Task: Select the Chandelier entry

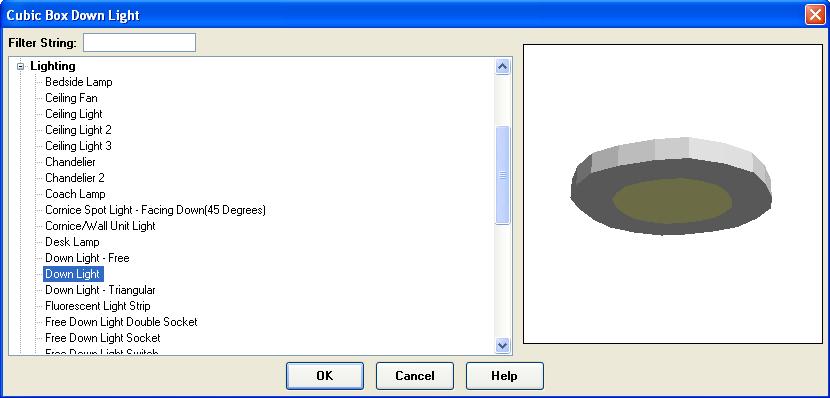Action: click(70, 162)
